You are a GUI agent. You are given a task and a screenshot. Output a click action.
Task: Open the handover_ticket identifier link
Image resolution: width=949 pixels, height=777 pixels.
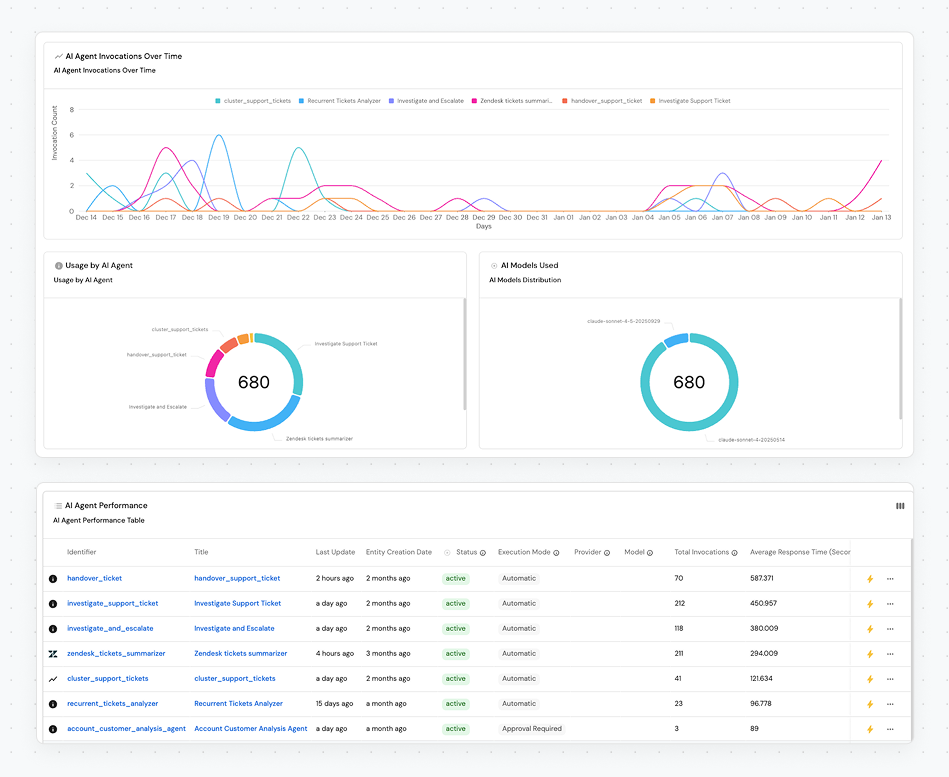(94, 579)
